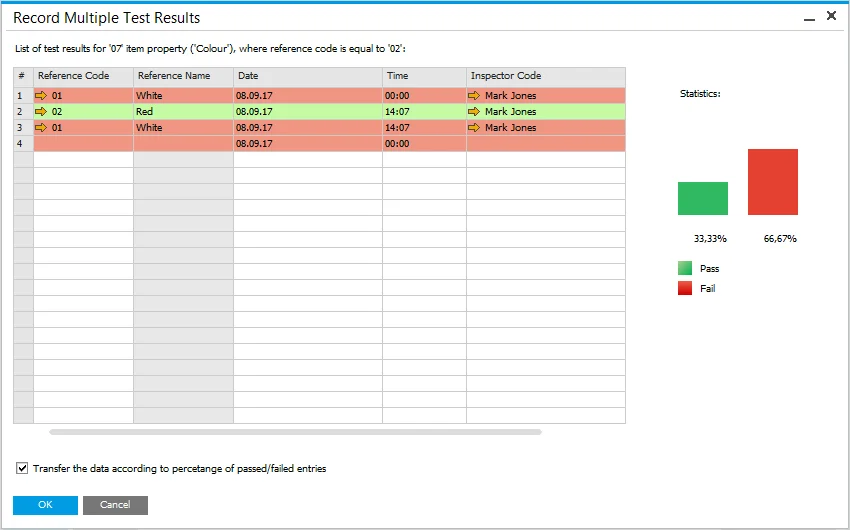Image resolution: width=850 pixels, height=530 pixels.
Task: Close the Record Multiple Test Results window
Action: coord(831,17)
